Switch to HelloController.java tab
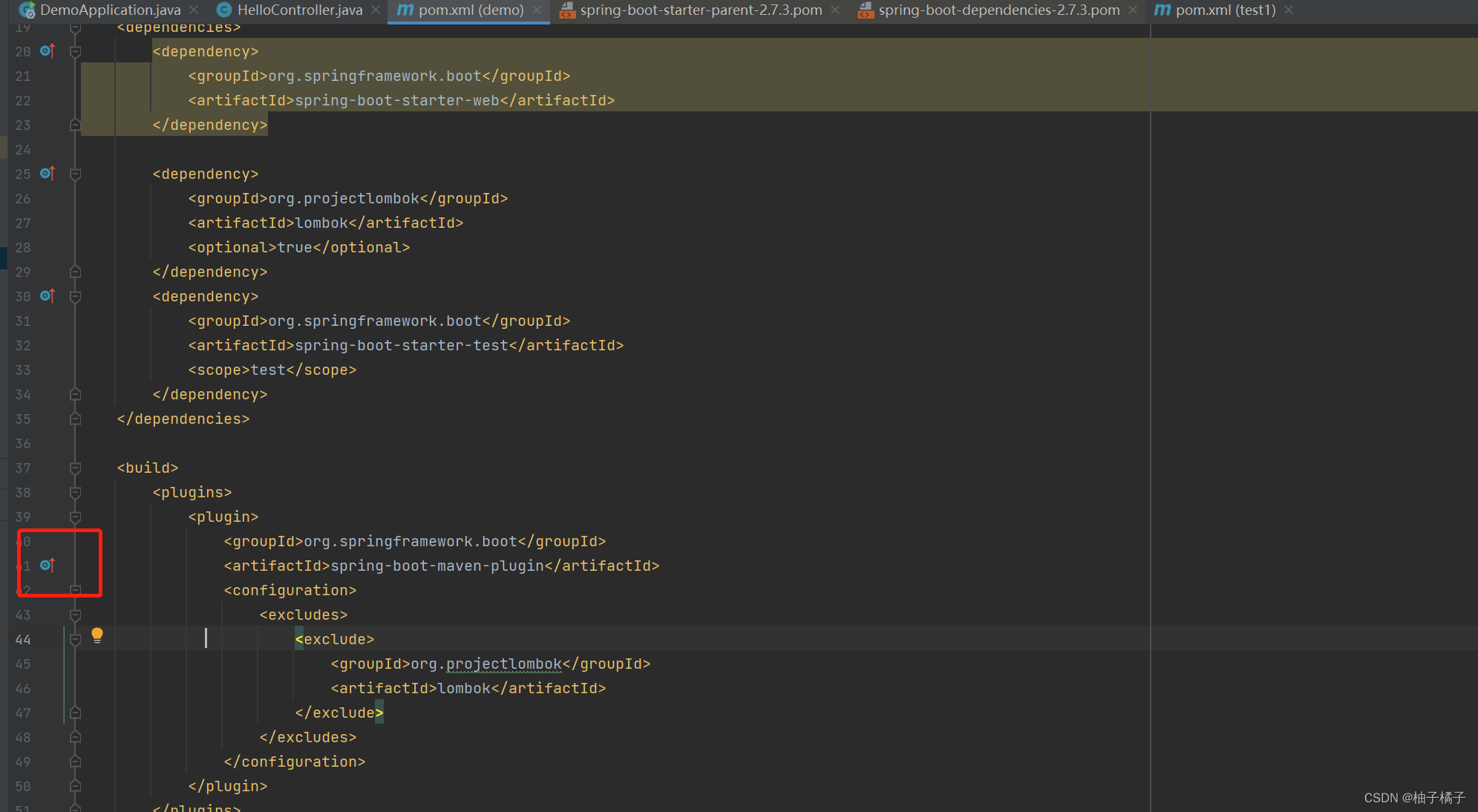 pos(299,10)
